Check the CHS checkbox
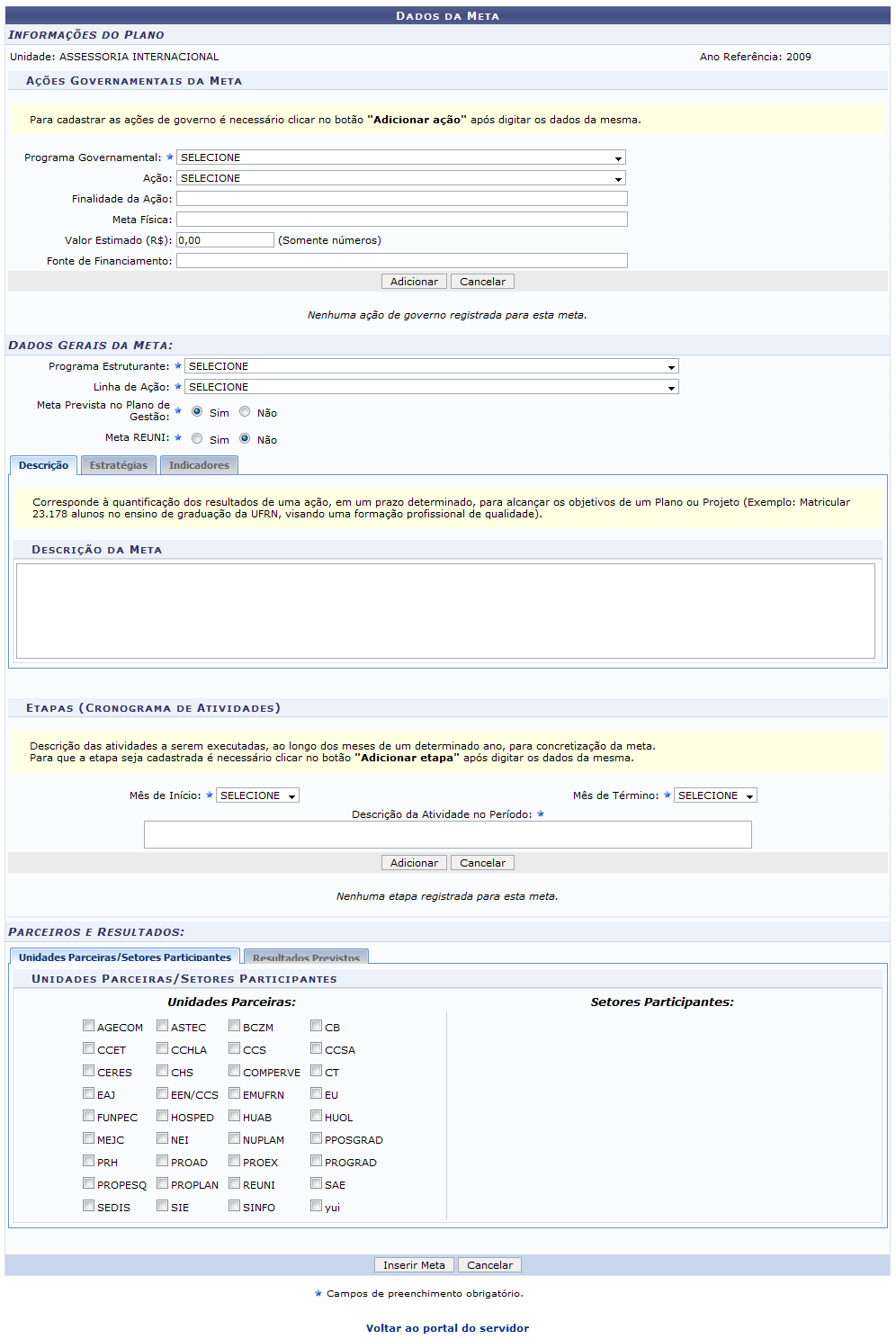Image resolution: width=896 pixels, height=1339 pixels. [x=162, y=1070]
